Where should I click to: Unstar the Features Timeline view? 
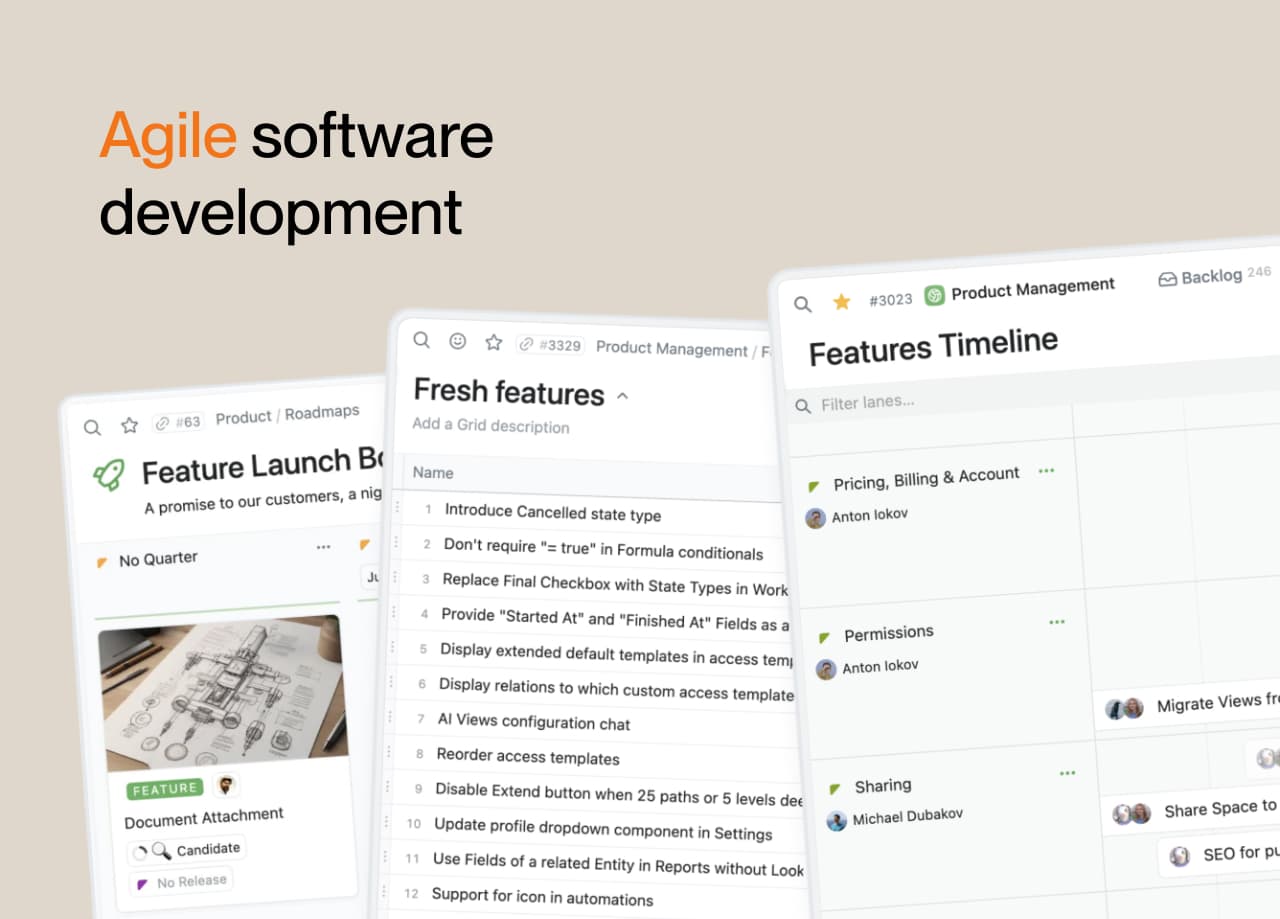click(842, 301)
